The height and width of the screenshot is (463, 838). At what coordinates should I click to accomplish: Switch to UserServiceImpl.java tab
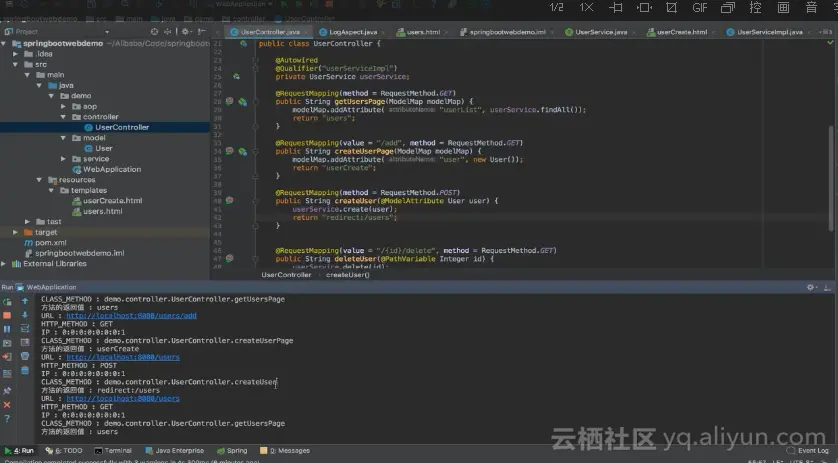[x=769, y=32]
